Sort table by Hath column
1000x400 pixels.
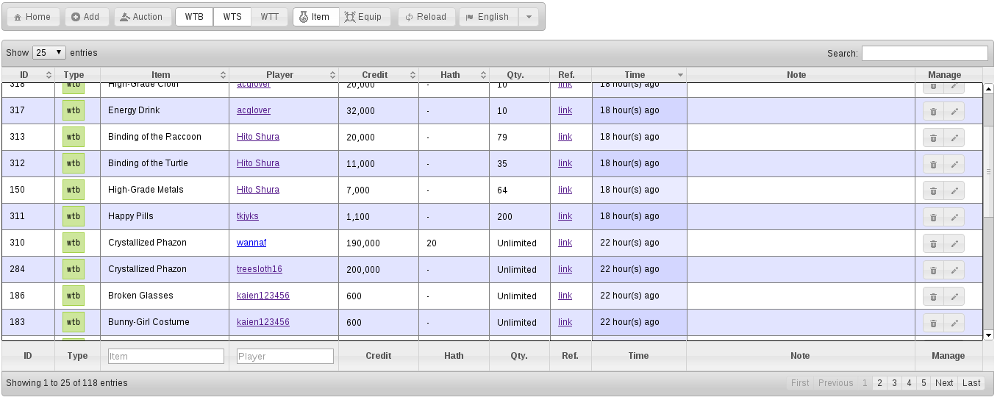pyautogui.click(x=454, y=75)
